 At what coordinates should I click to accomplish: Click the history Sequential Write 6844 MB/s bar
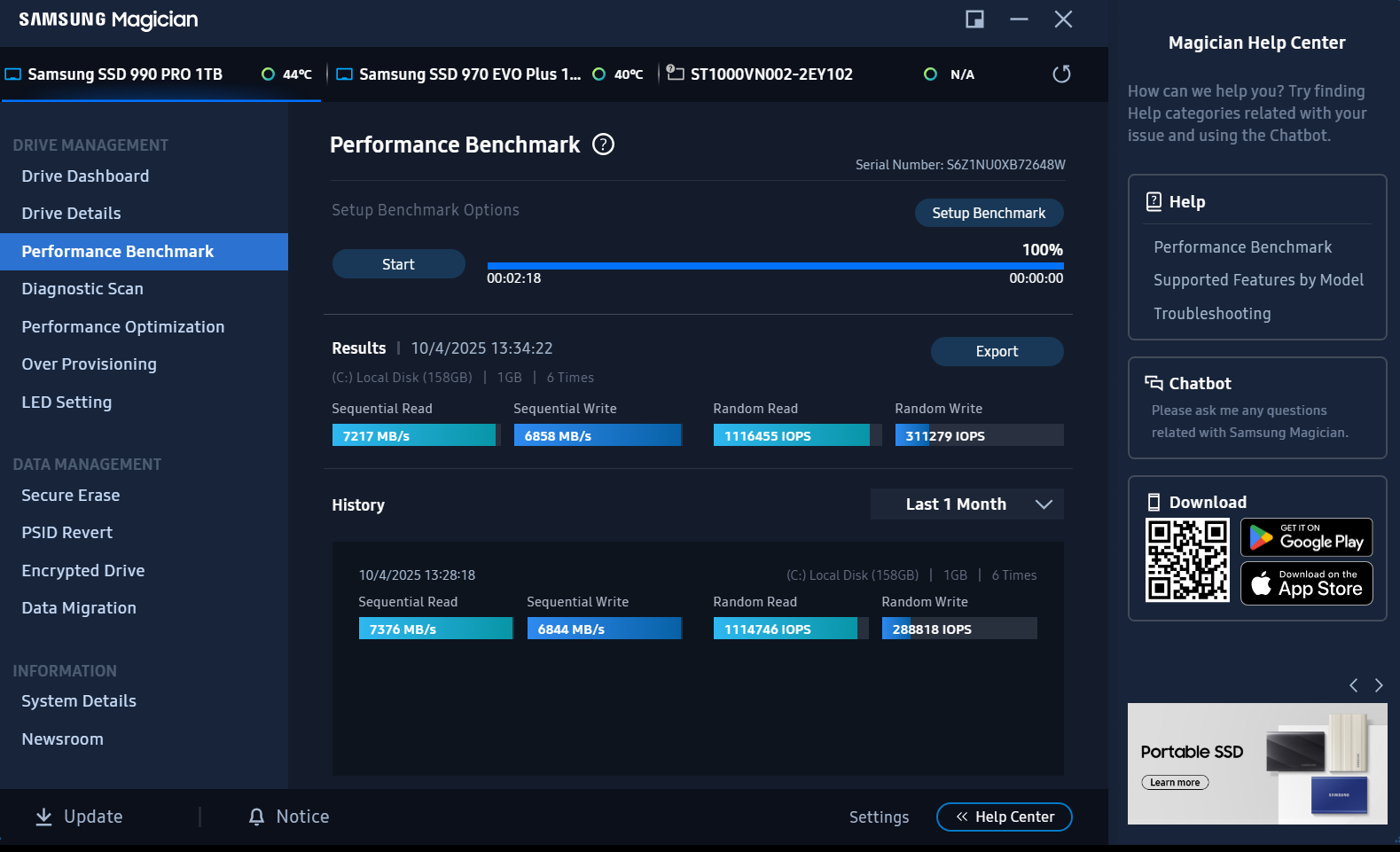[605, 629]
